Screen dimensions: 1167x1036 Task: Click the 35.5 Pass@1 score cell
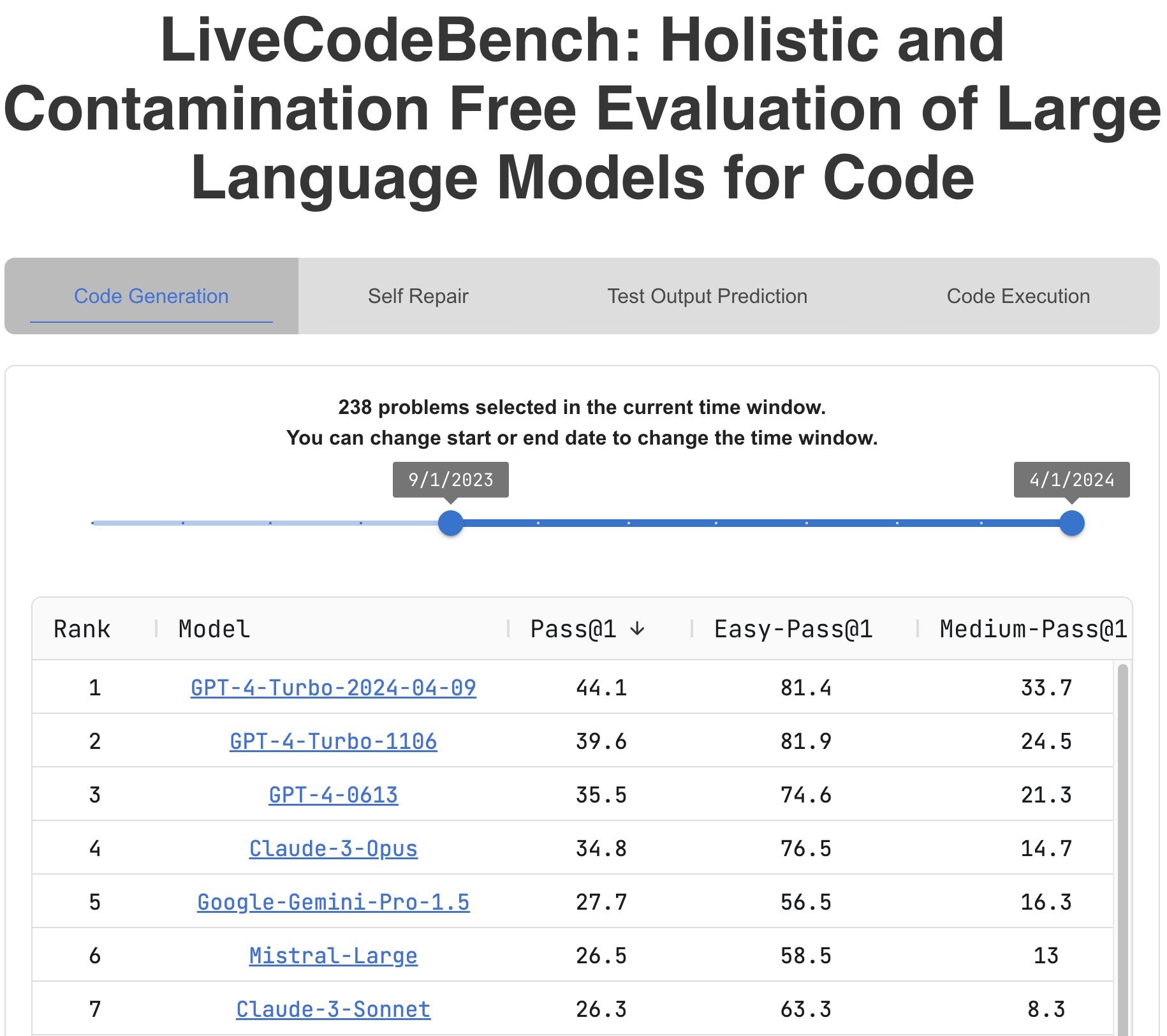[x=601, y=795]
